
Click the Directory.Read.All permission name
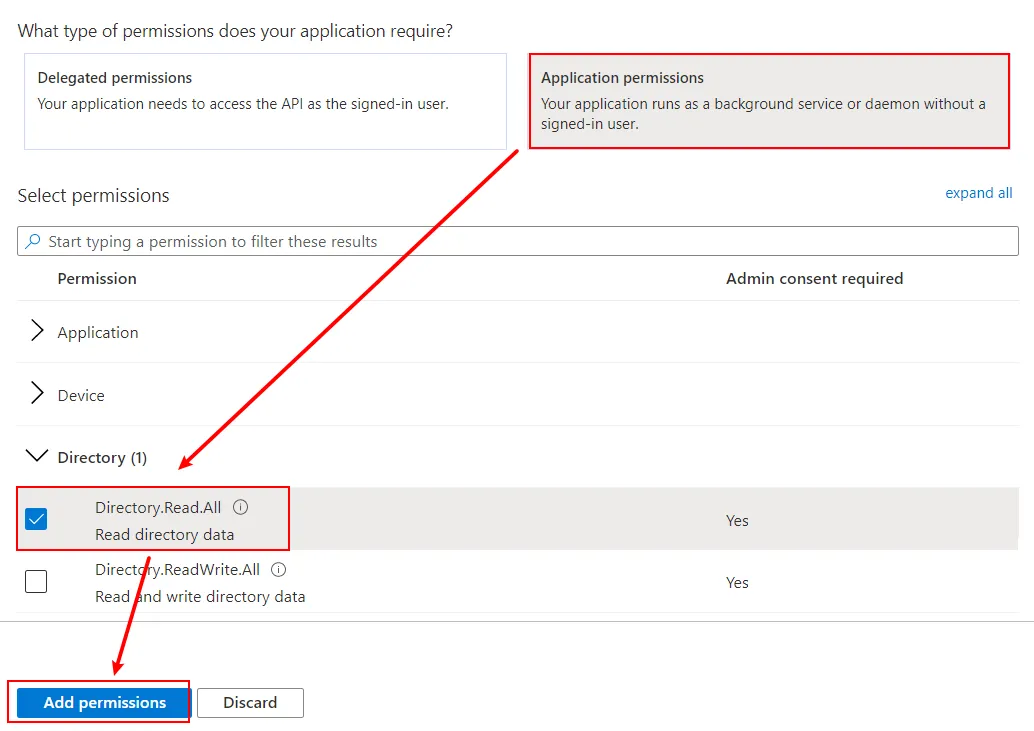(158, 508)
